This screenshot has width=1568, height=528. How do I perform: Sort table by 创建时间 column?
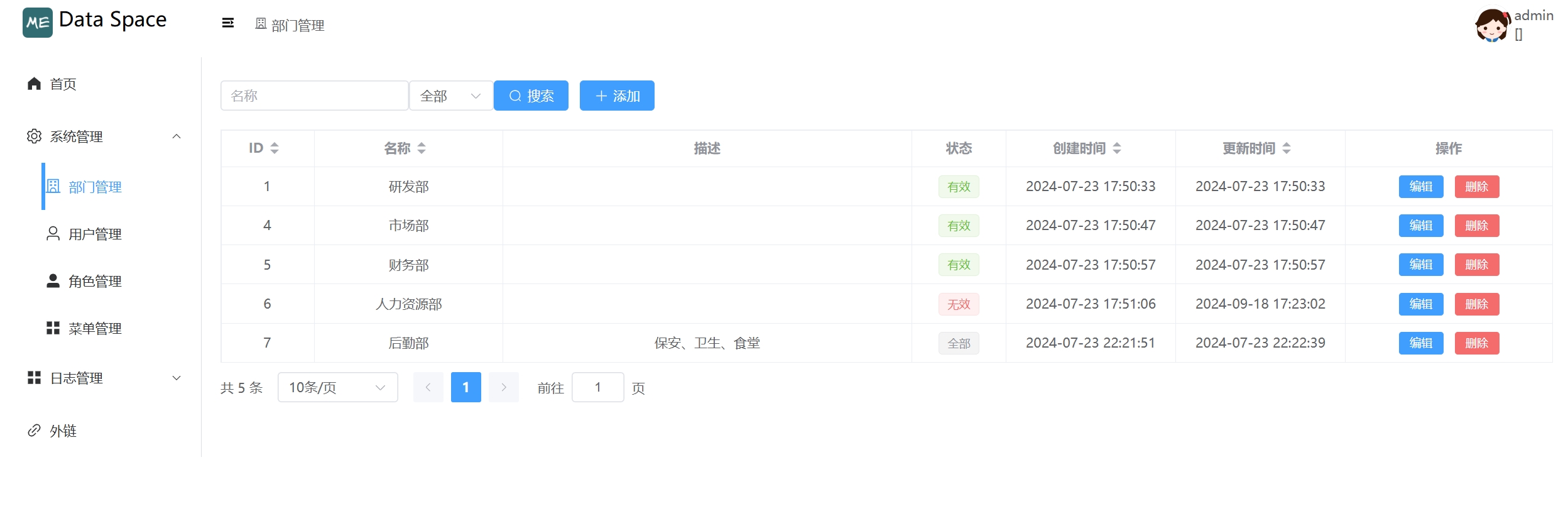point(1116,148)
